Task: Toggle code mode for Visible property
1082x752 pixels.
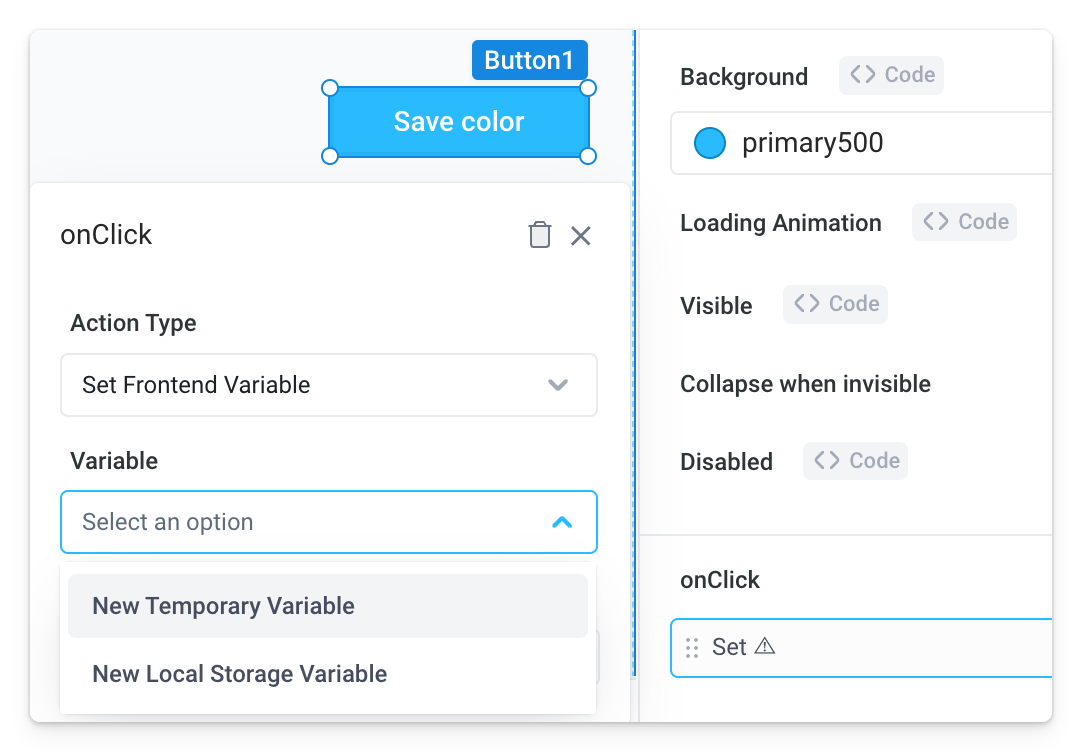Action: (x=835, y=304)
